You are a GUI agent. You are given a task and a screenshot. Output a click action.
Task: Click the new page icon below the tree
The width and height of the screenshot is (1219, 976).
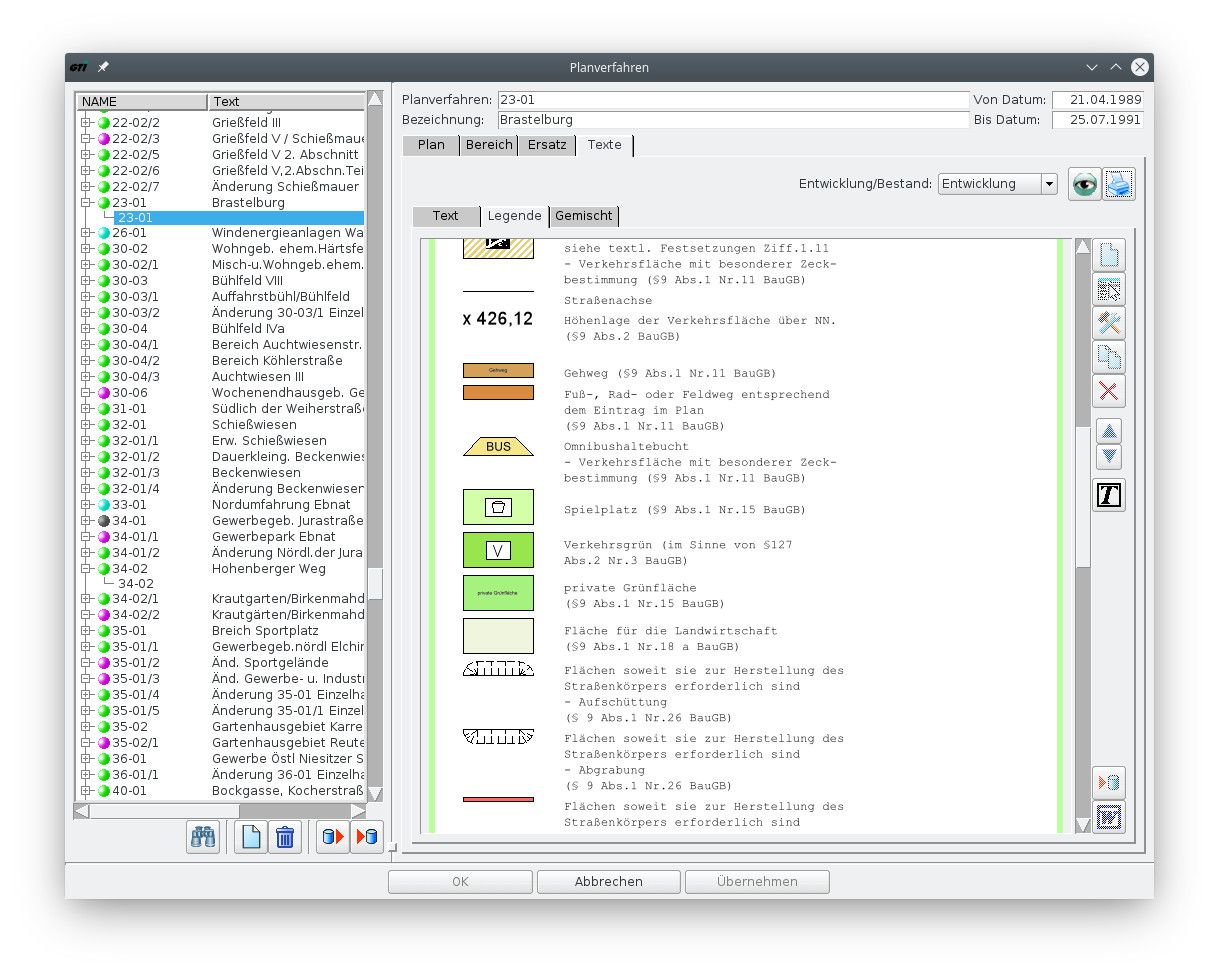pos(251,836)
